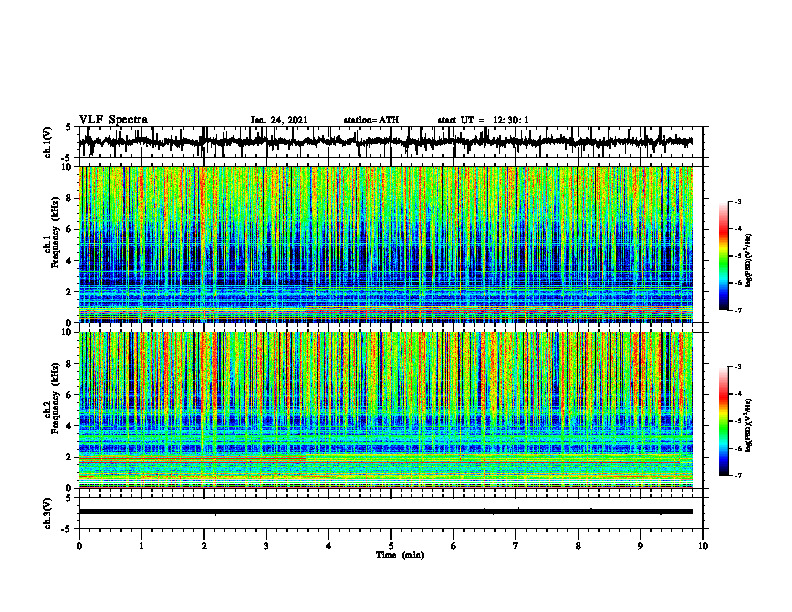Click time axis tick label "1"
This screenshot has width=792, height=612.
141,546
